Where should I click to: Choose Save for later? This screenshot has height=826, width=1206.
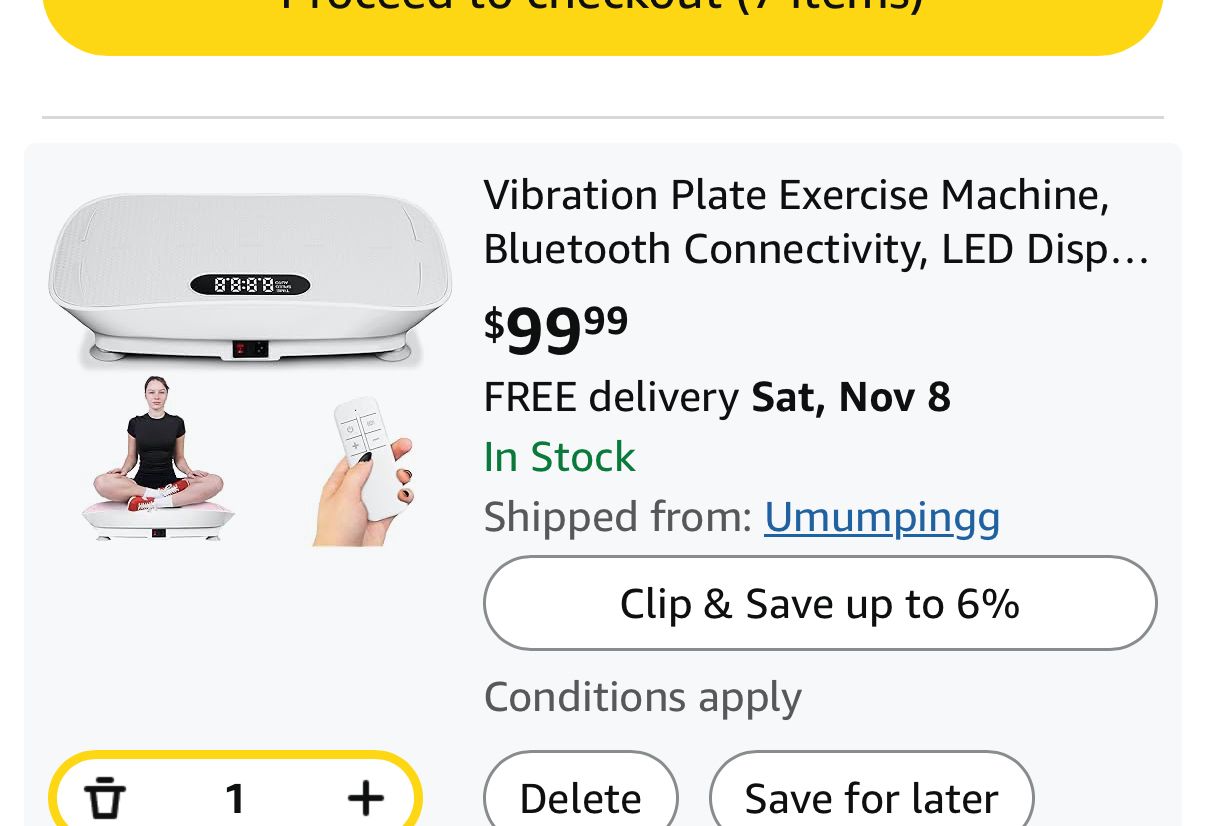pos(871,798)
